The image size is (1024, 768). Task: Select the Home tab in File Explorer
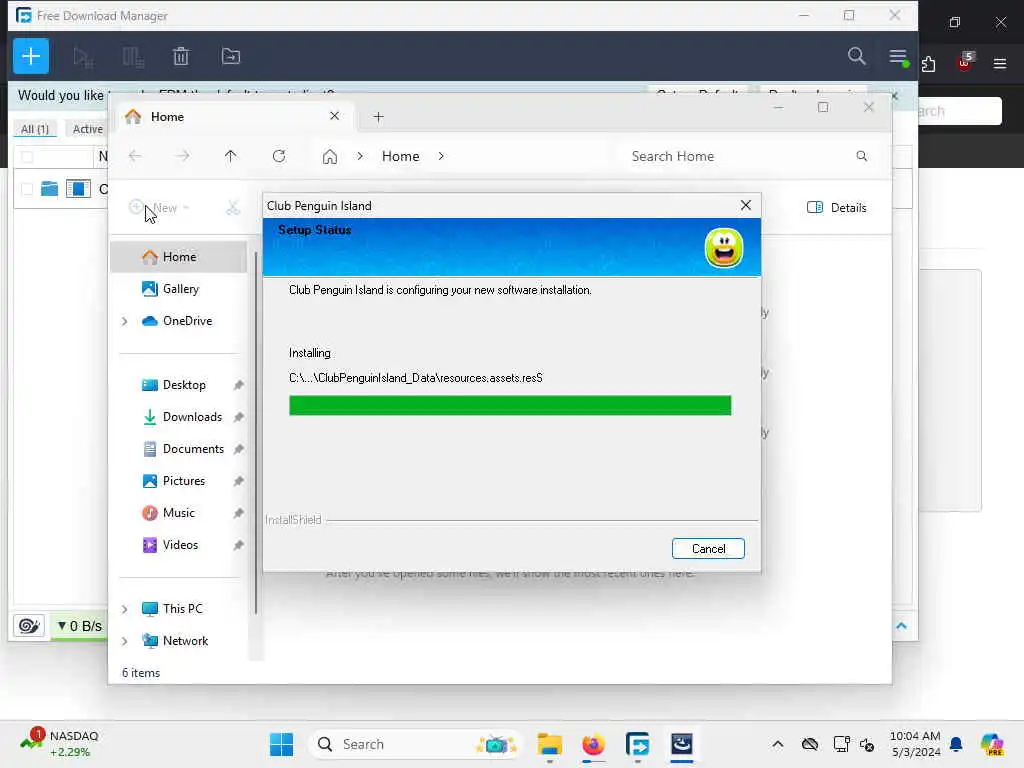(235, 117)
